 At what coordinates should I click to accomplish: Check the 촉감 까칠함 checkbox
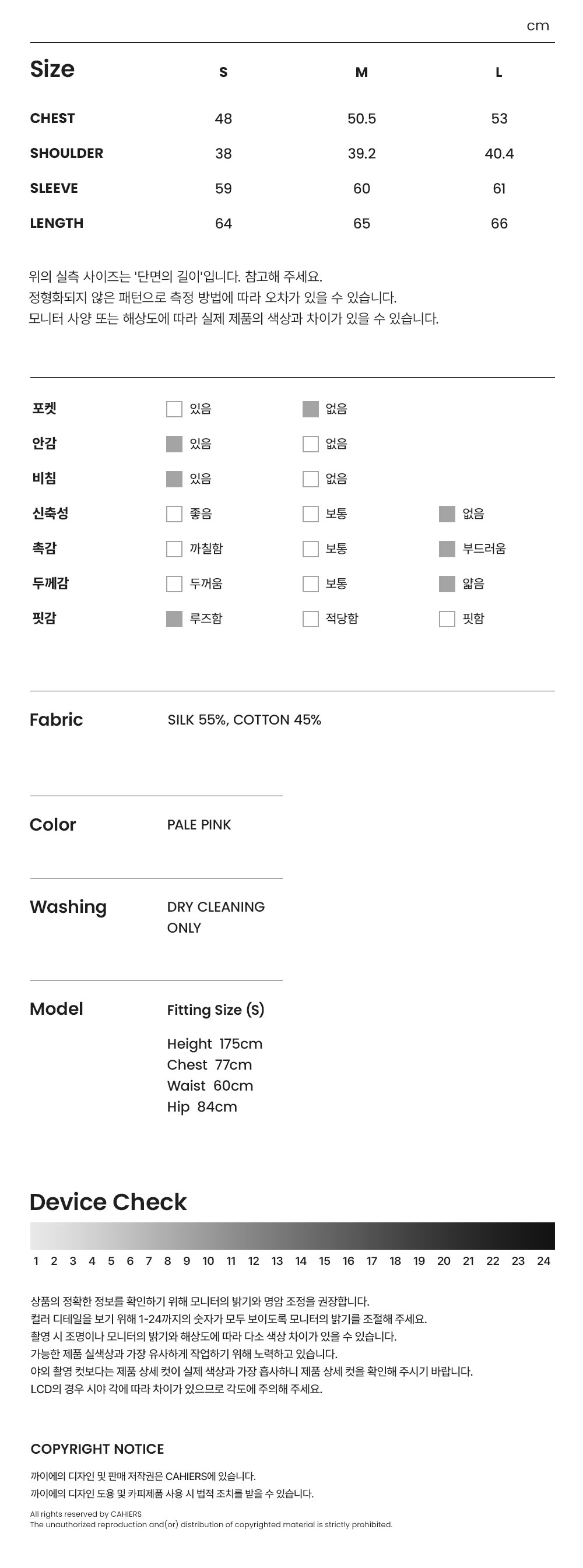pos(174,549)
